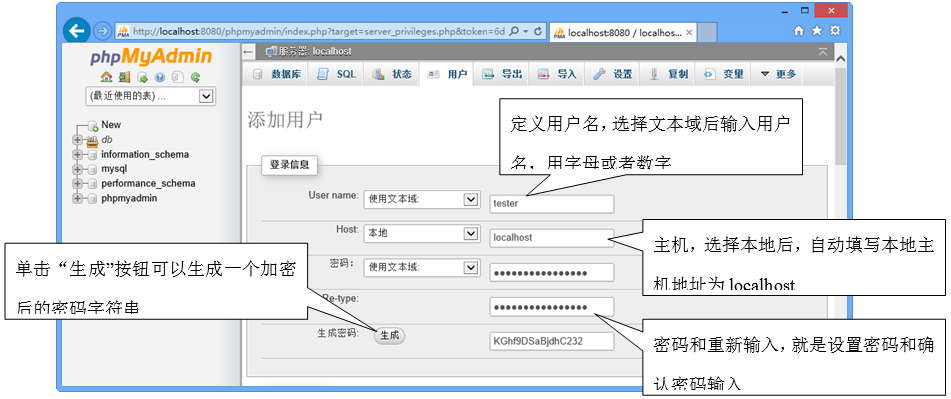Click the phpMyAdmin logo
This screenshot has width=951, height=399.
click(x=152, y=57)
